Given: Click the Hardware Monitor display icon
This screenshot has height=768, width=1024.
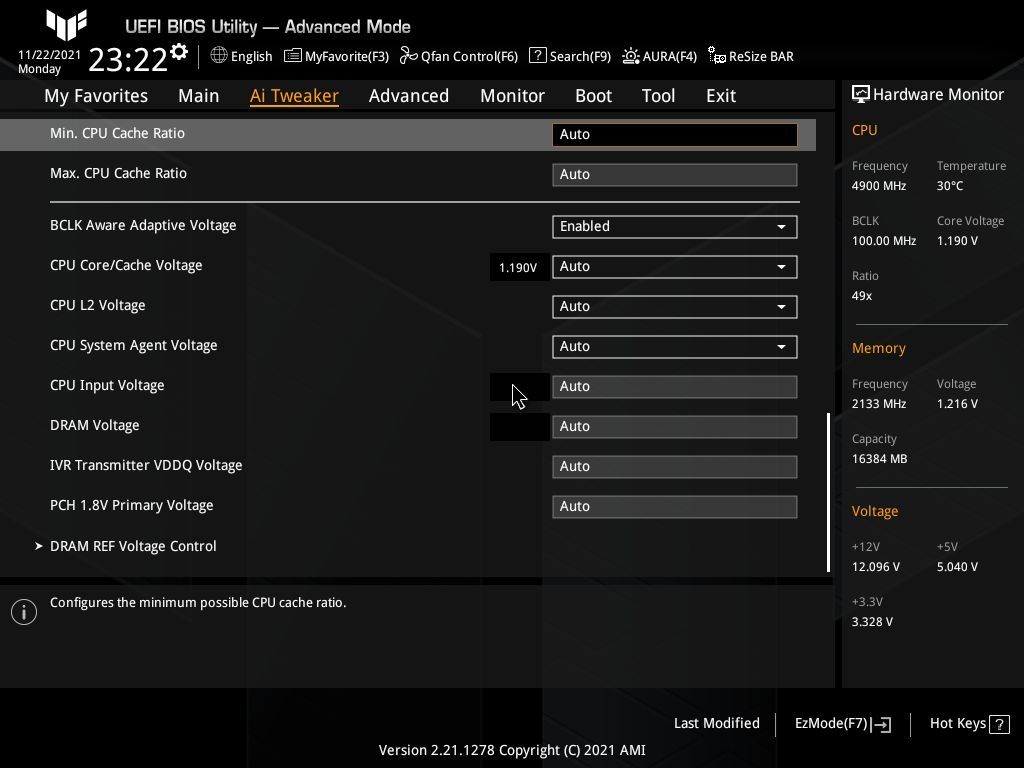Looking at the screenshot, I should (x=861, y=95).
